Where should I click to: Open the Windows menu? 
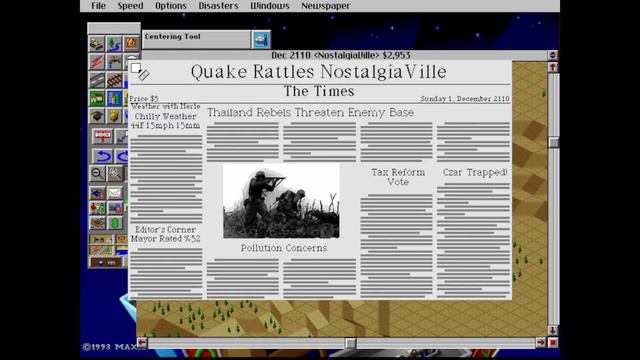coord(269,6)
